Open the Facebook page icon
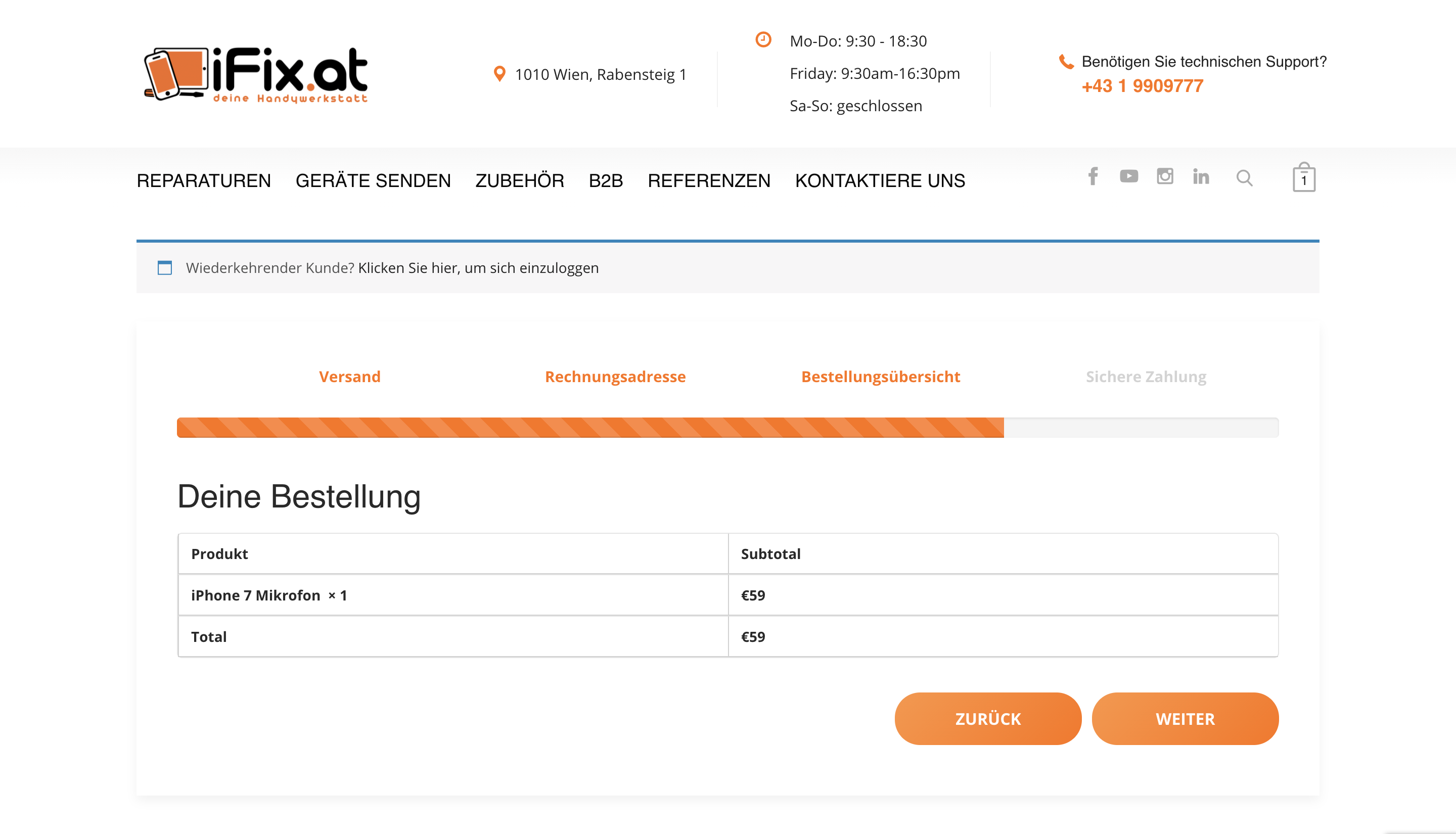The width and height of the screenshot is (1456, 834). click(1093, 176)
